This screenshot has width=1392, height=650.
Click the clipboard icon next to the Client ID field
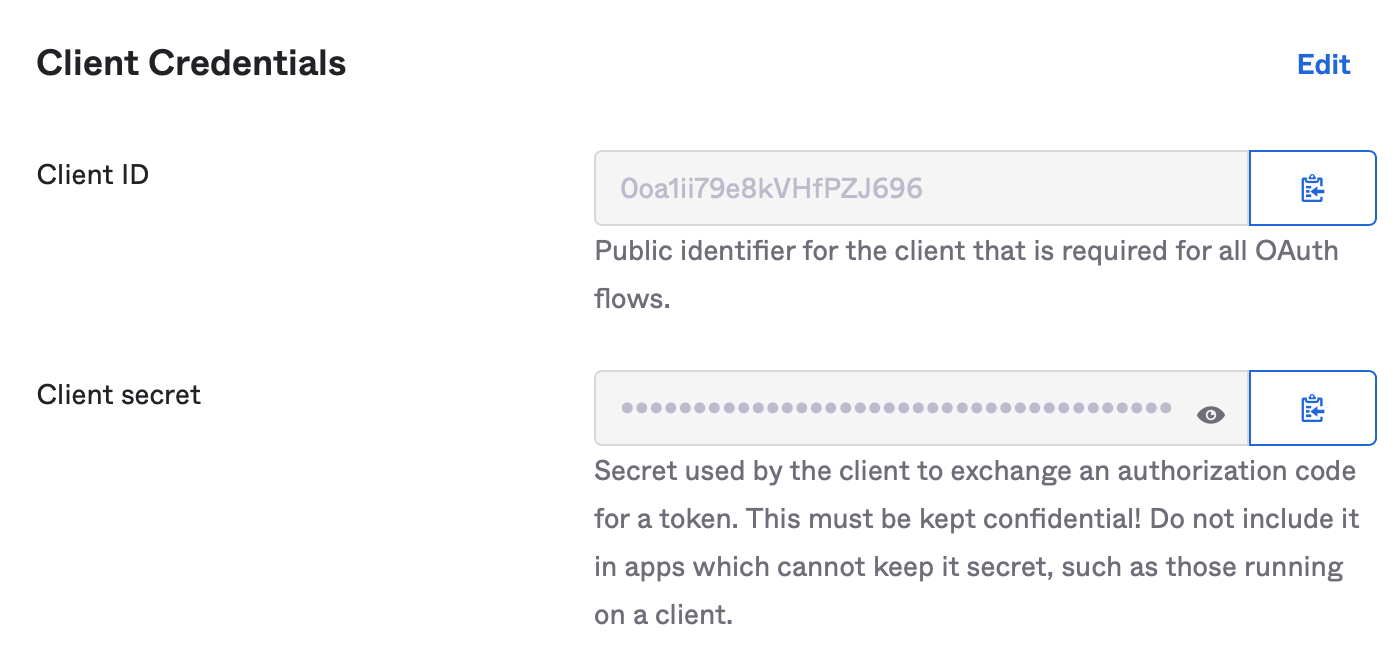[1313, 188]
